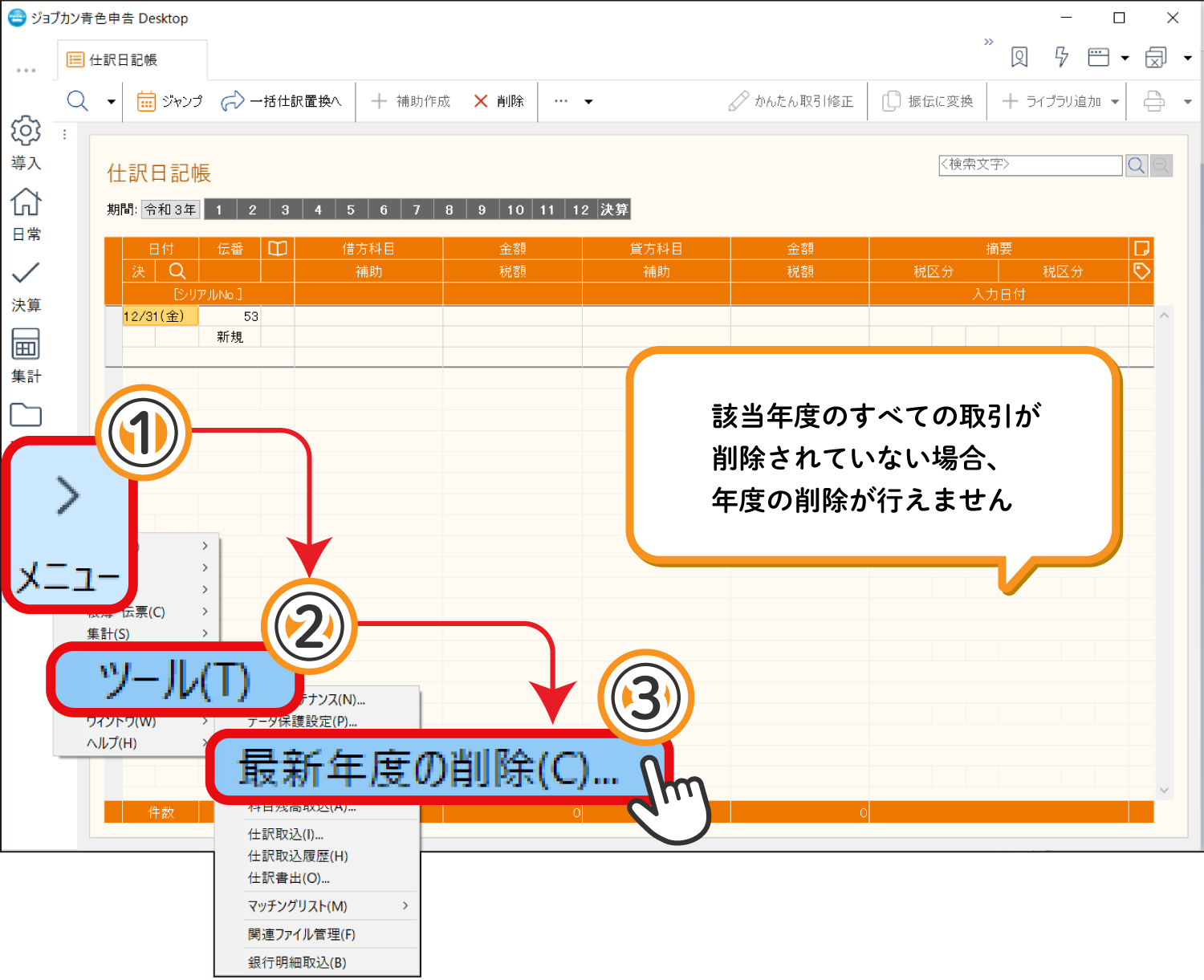The width and height of the screenshot is (1204, 980).
Task: Open the ツール(T) menu item
Action: 173,681
